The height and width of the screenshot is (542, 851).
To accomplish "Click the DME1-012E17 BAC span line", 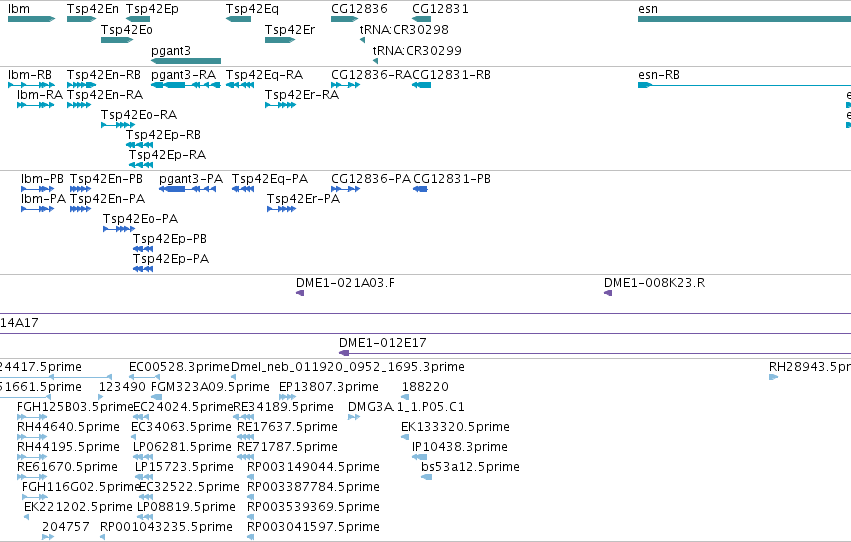I will pos(595,353).
